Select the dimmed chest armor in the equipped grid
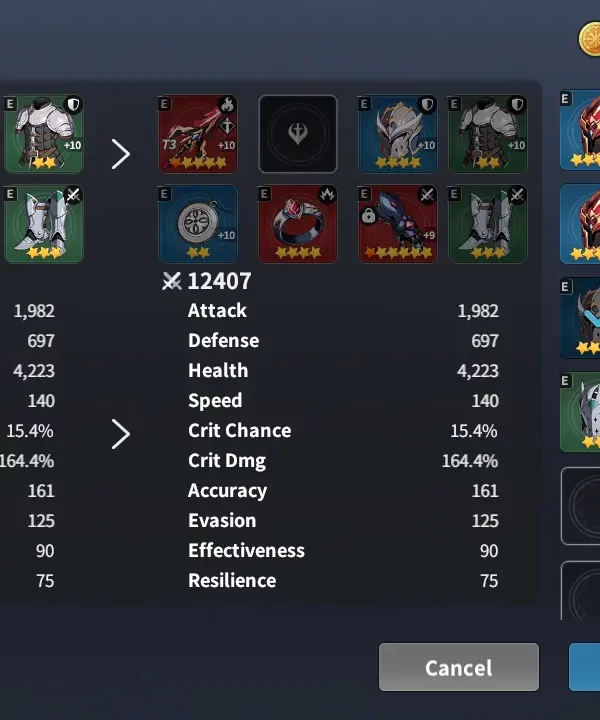This screenshot has height=720, width=600. tap(488, 134)
